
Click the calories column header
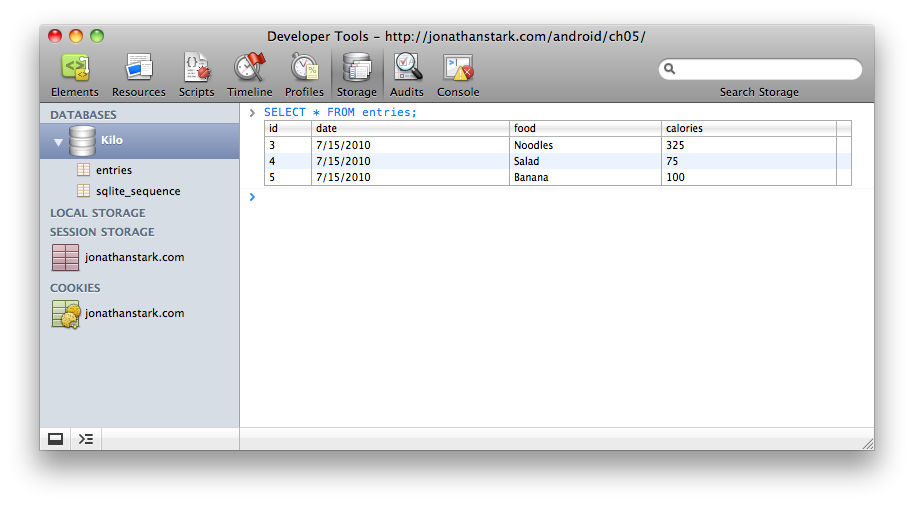684,128
